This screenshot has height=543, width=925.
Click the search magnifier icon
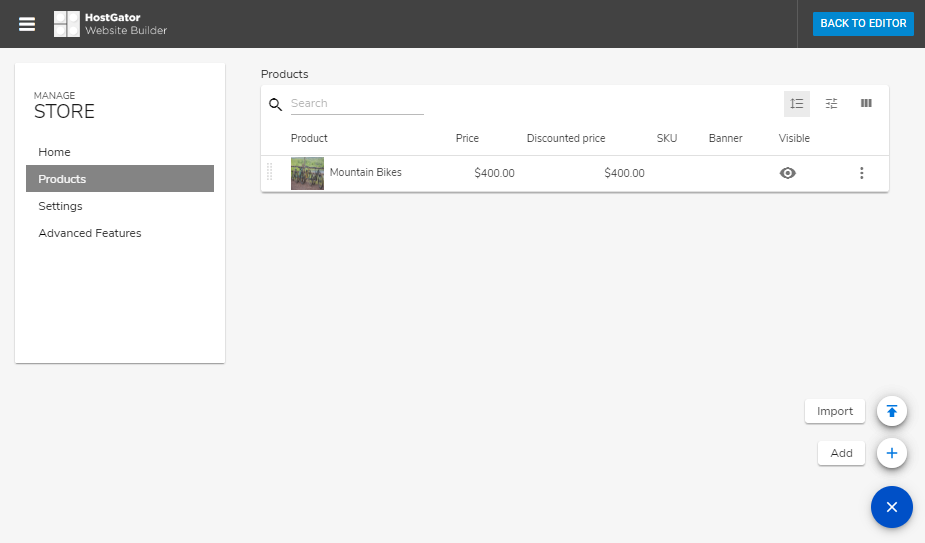coord(276,104)
